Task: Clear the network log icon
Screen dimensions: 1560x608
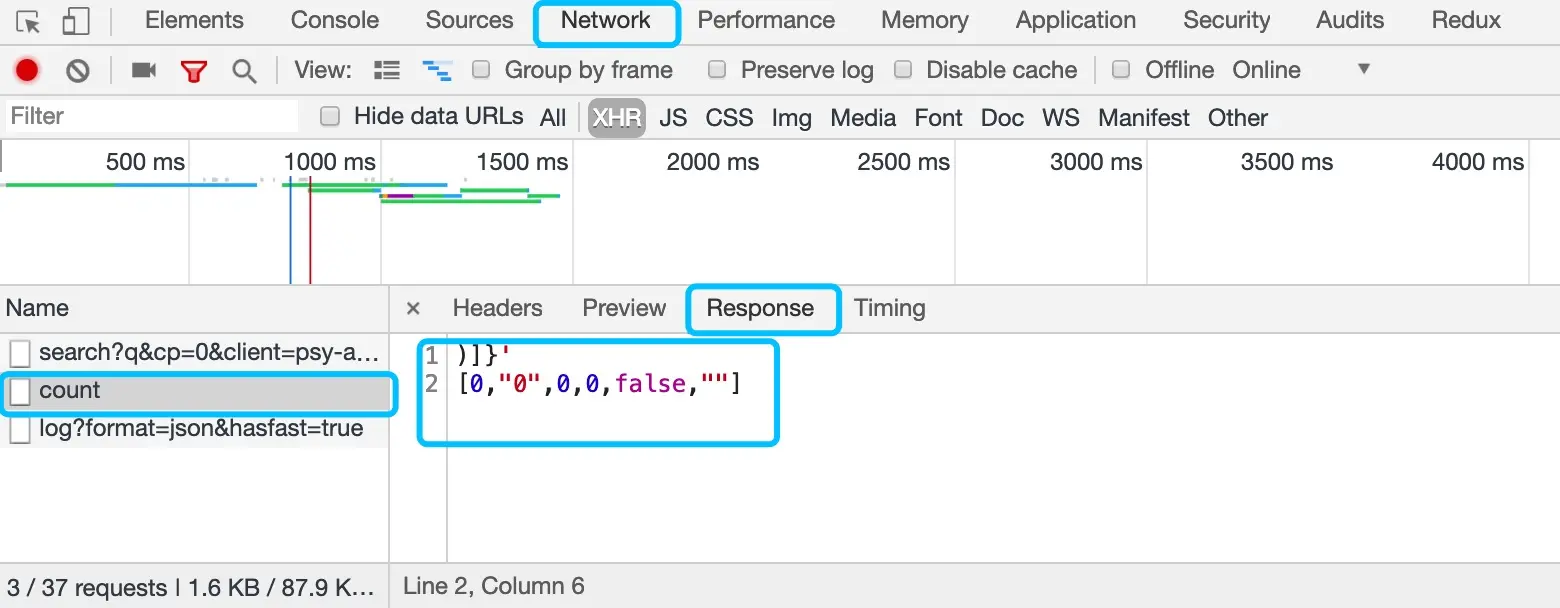Action: 78,70
